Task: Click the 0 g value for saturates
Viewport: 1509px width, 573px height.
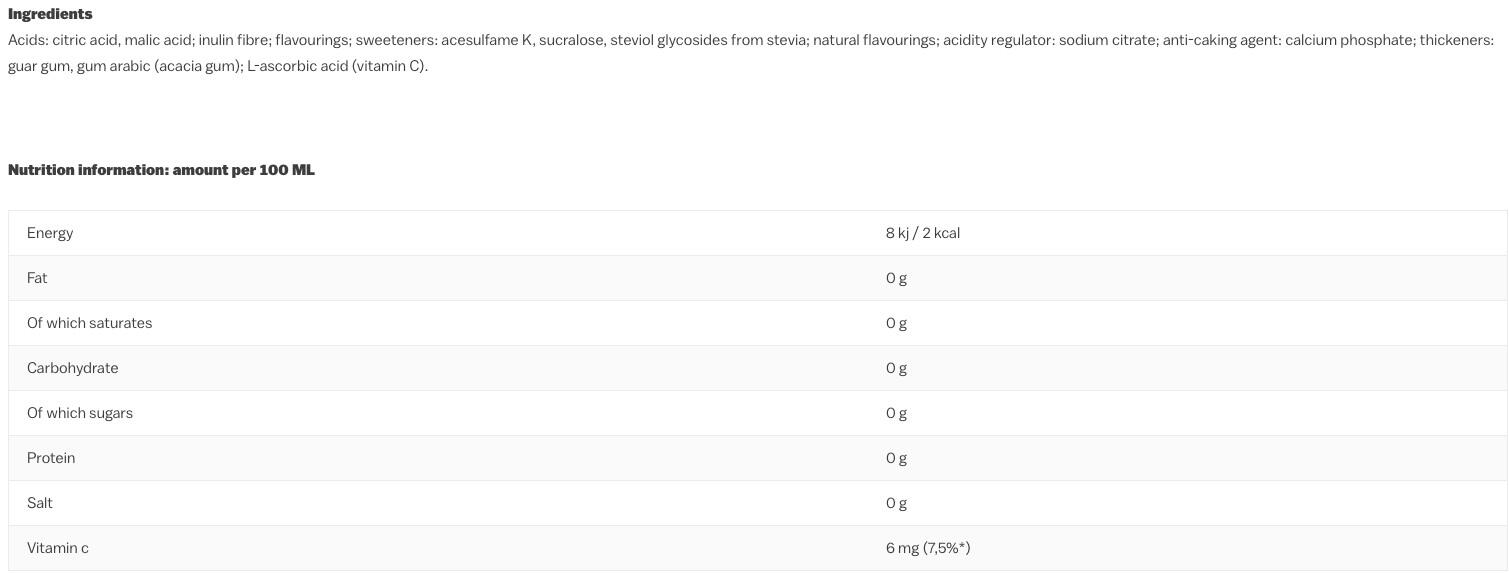Action: click(896, 323)
